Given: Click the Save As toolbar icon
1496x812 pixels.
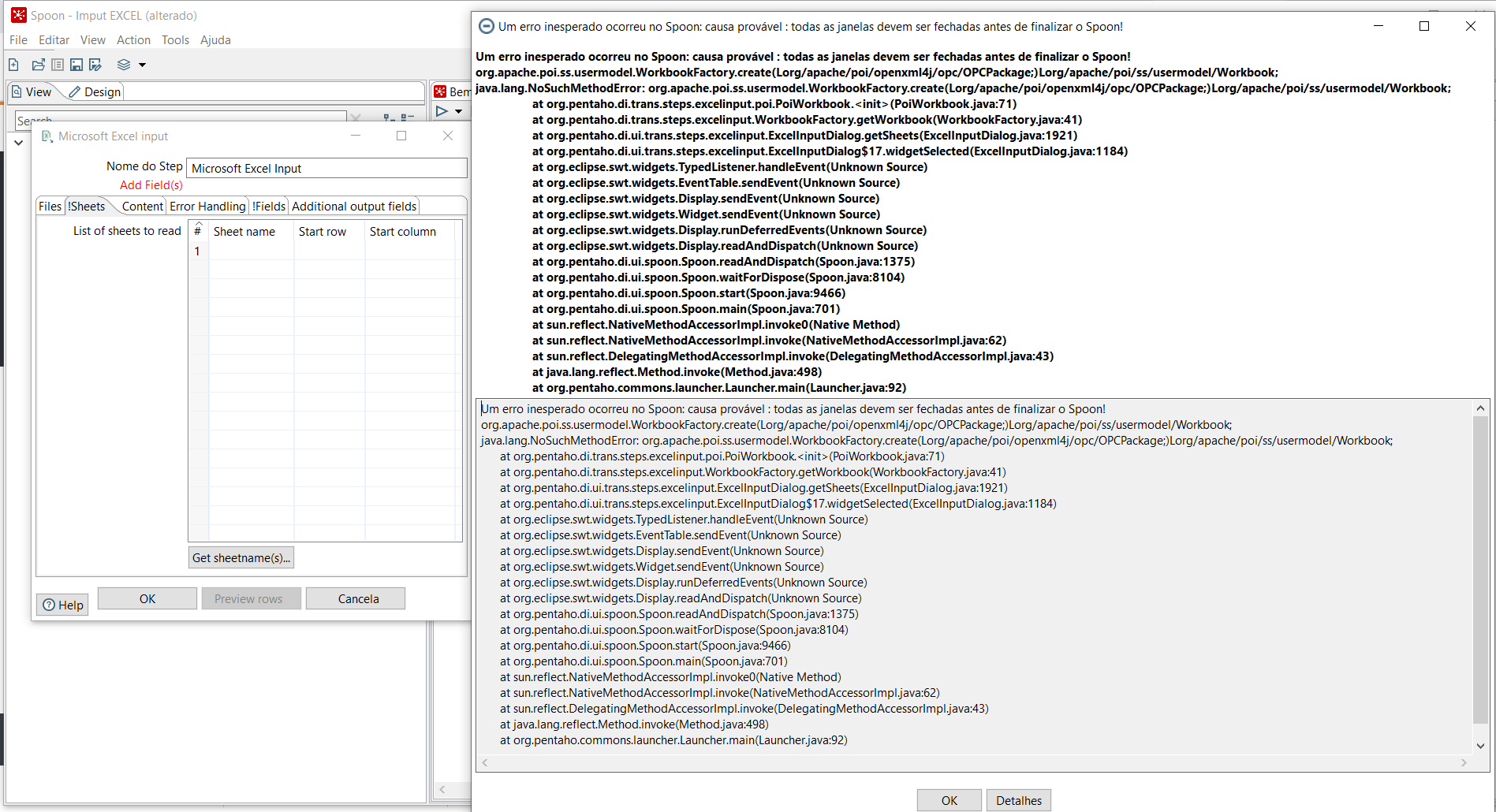Looking at the screenshot, I should (x=95, y=65).
